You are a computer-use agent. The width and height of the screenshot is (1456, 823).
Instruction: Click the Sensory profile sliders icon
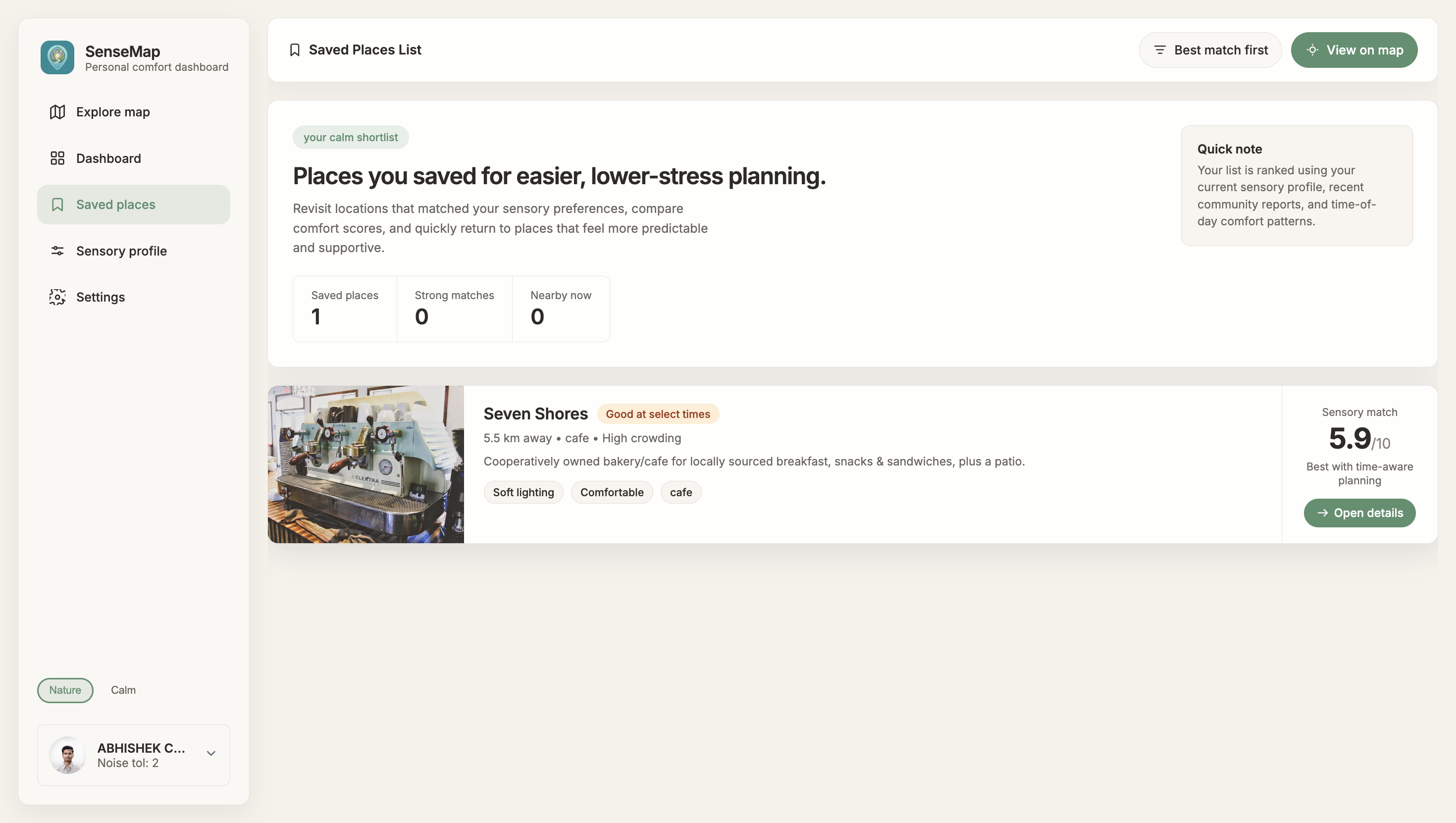coord(57,251)
